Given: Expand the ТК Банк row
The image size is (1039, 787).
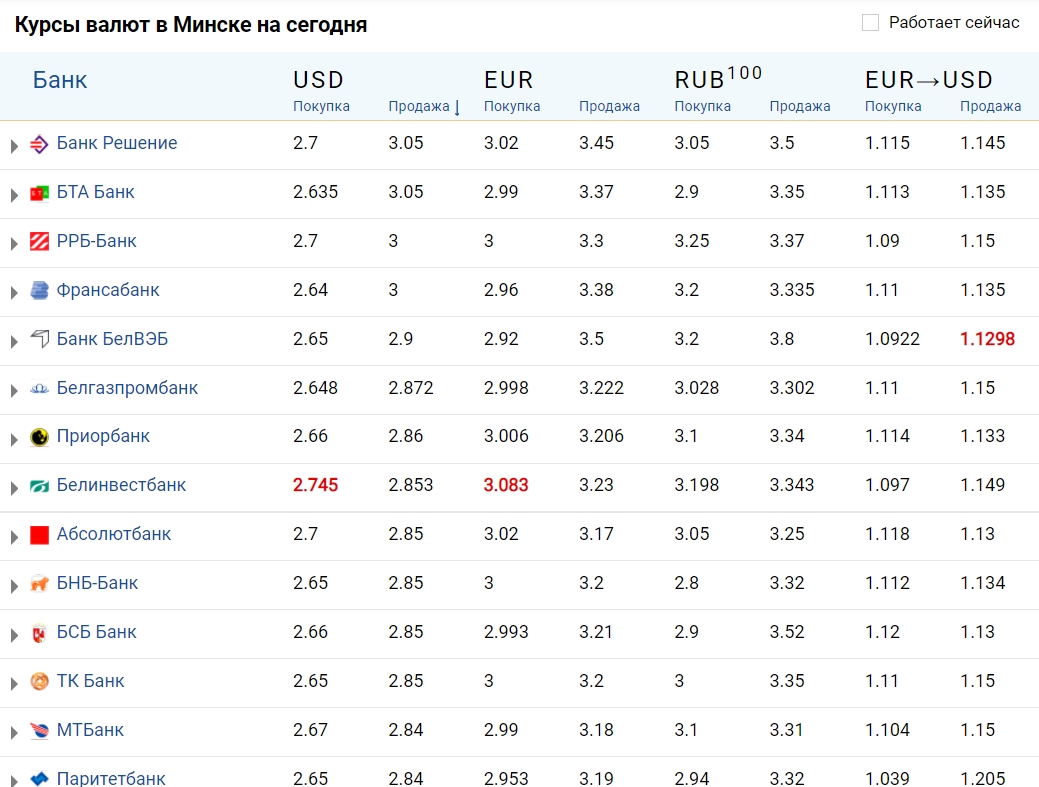Looking at the screenshot, I should click(x=14, y=684).
